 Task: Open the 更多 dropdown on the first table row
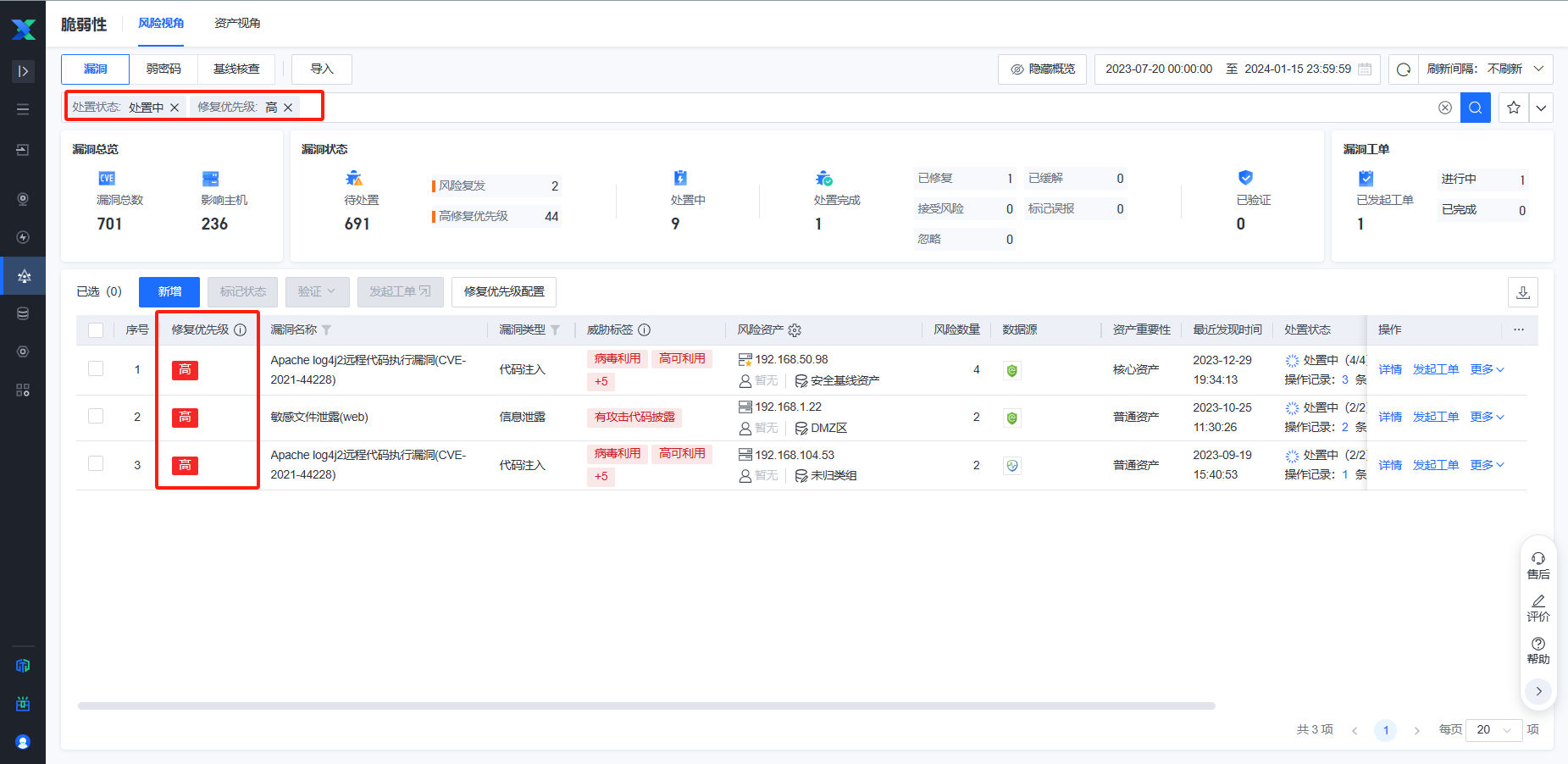[1486, 369]
